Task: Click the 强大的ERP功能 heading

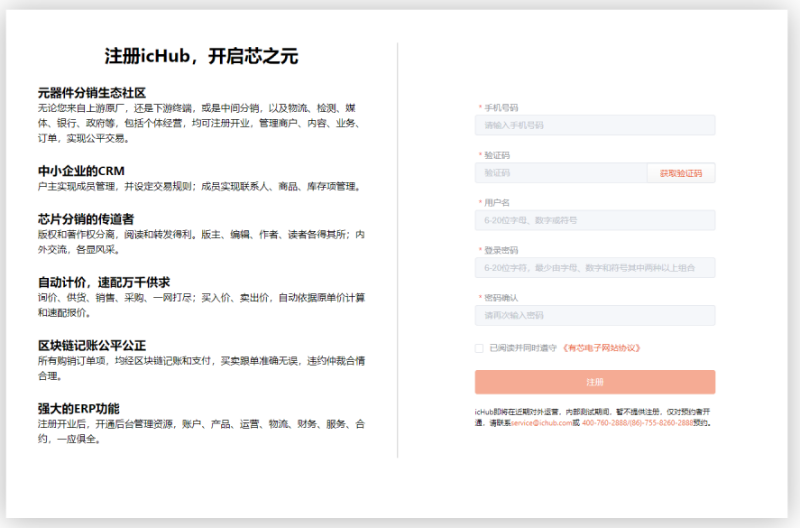Action: point(79,408)
